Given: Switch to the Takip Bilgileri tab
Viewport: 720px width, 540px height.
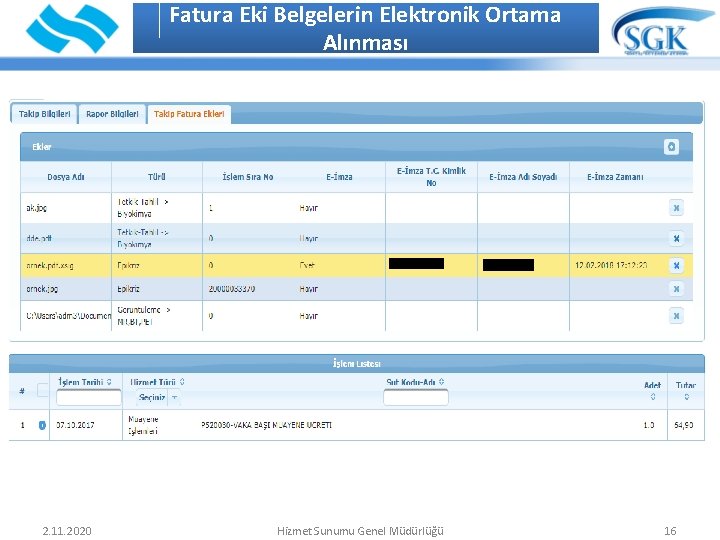Looking at the screenshot, I should click(x=44, y=114).
